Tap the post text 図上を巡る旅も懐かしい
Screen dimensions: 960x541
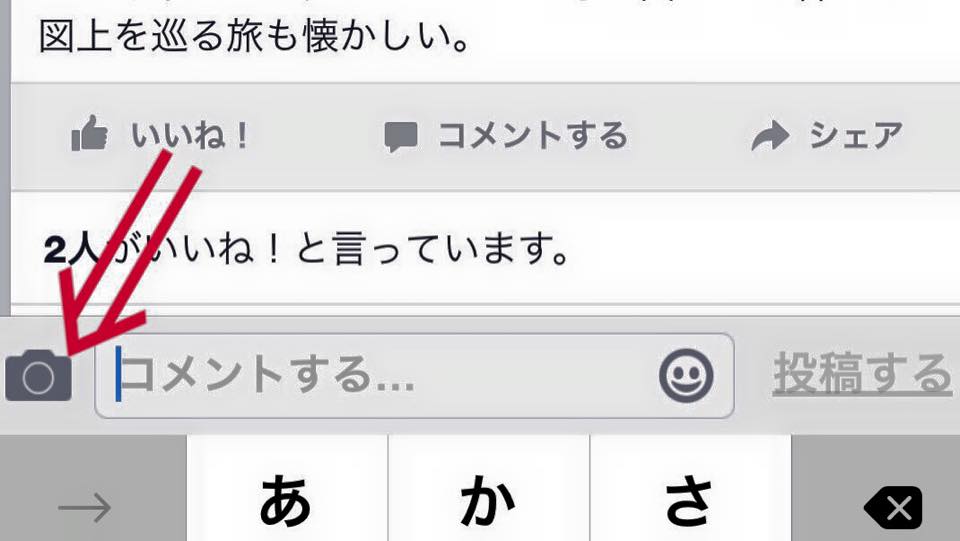[254, 36]
